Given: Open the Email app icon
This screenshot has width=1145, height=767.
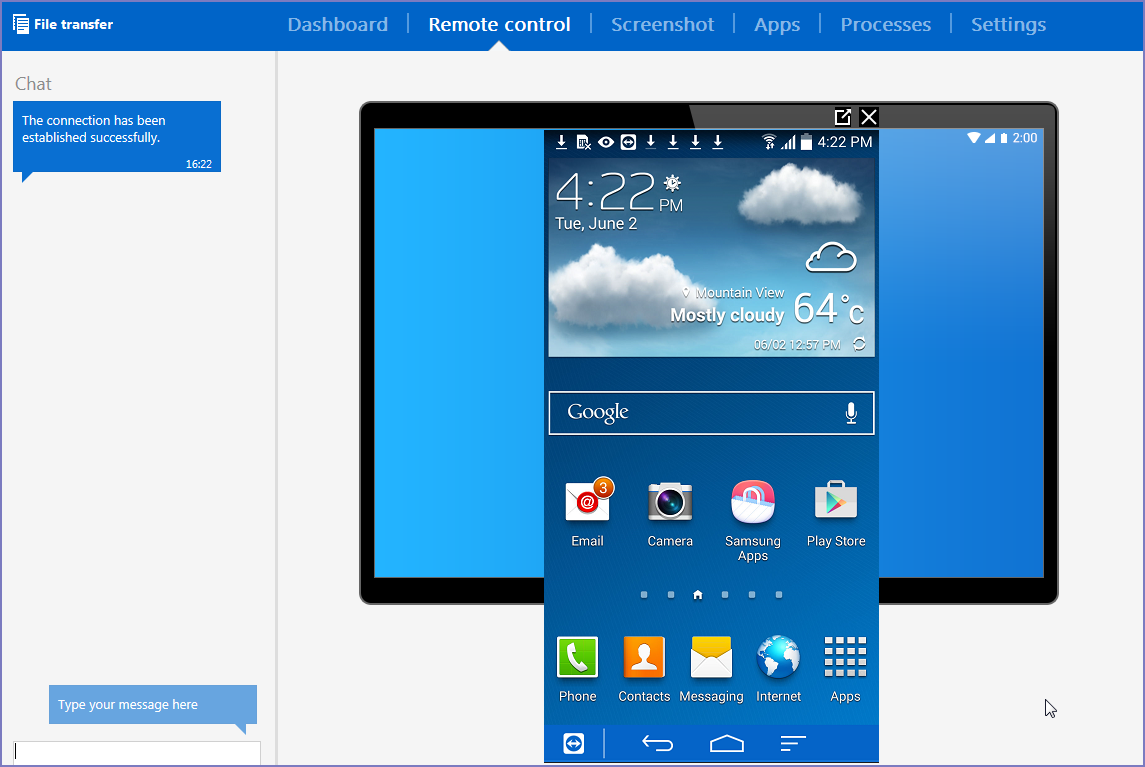Looking at the screenshot, I should pos(587,503).
